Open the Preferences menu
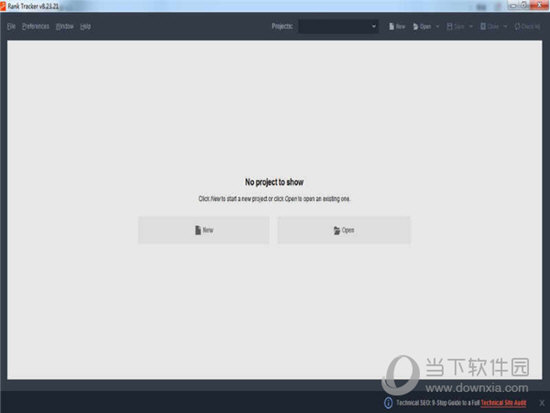The image size is (550, 413). pos(35,27)
